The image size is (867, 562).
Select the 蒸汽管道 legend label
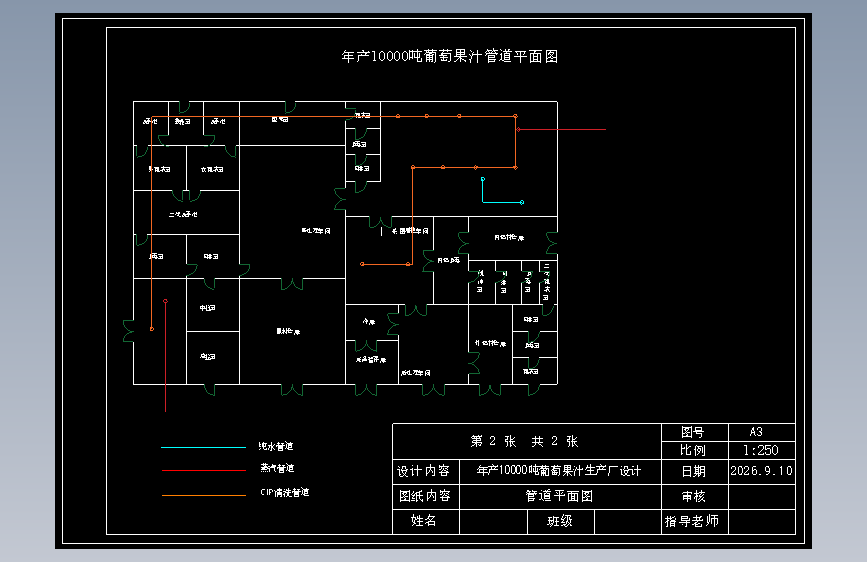(x=278, y=468)
